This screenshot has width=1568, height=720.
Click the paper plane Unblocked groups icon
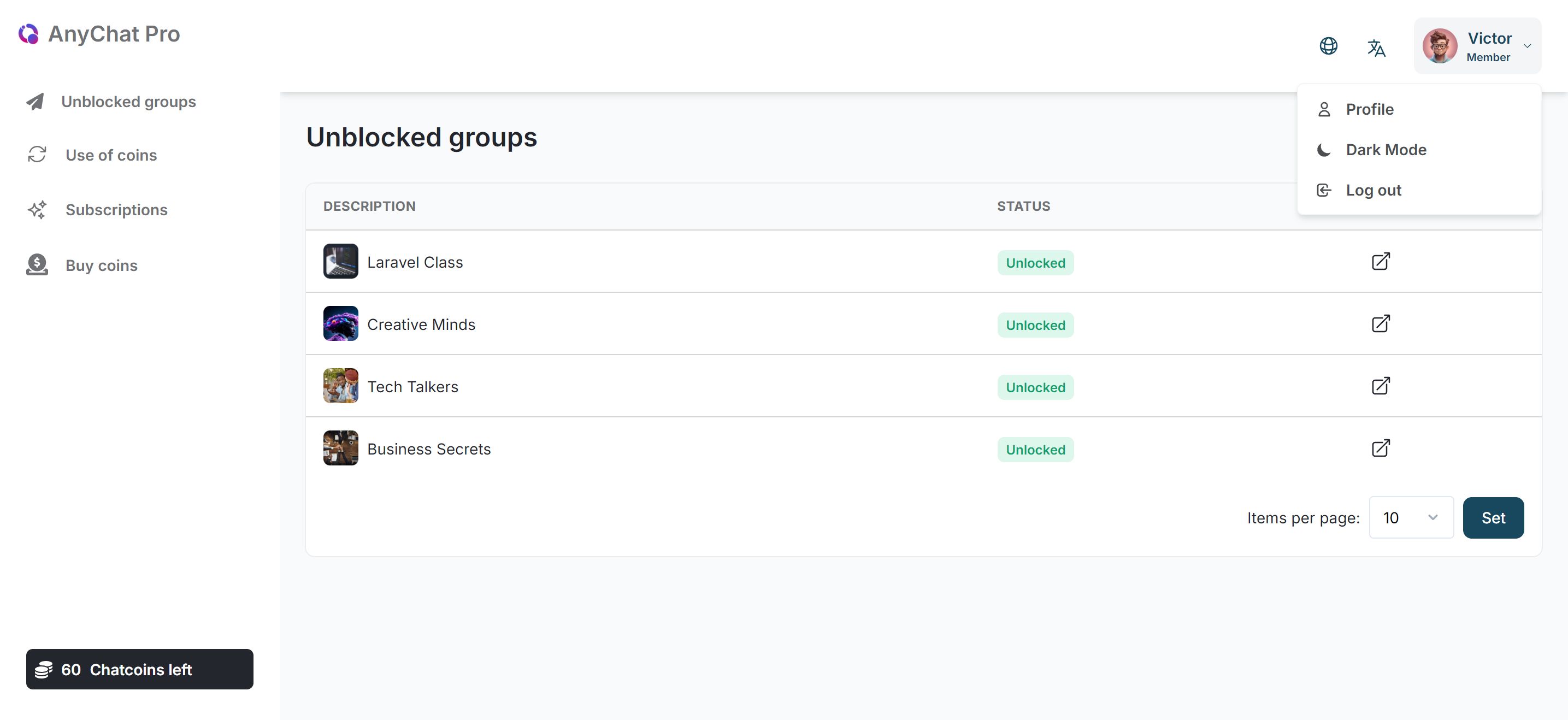pyautogui.click(x=36, y=102)
